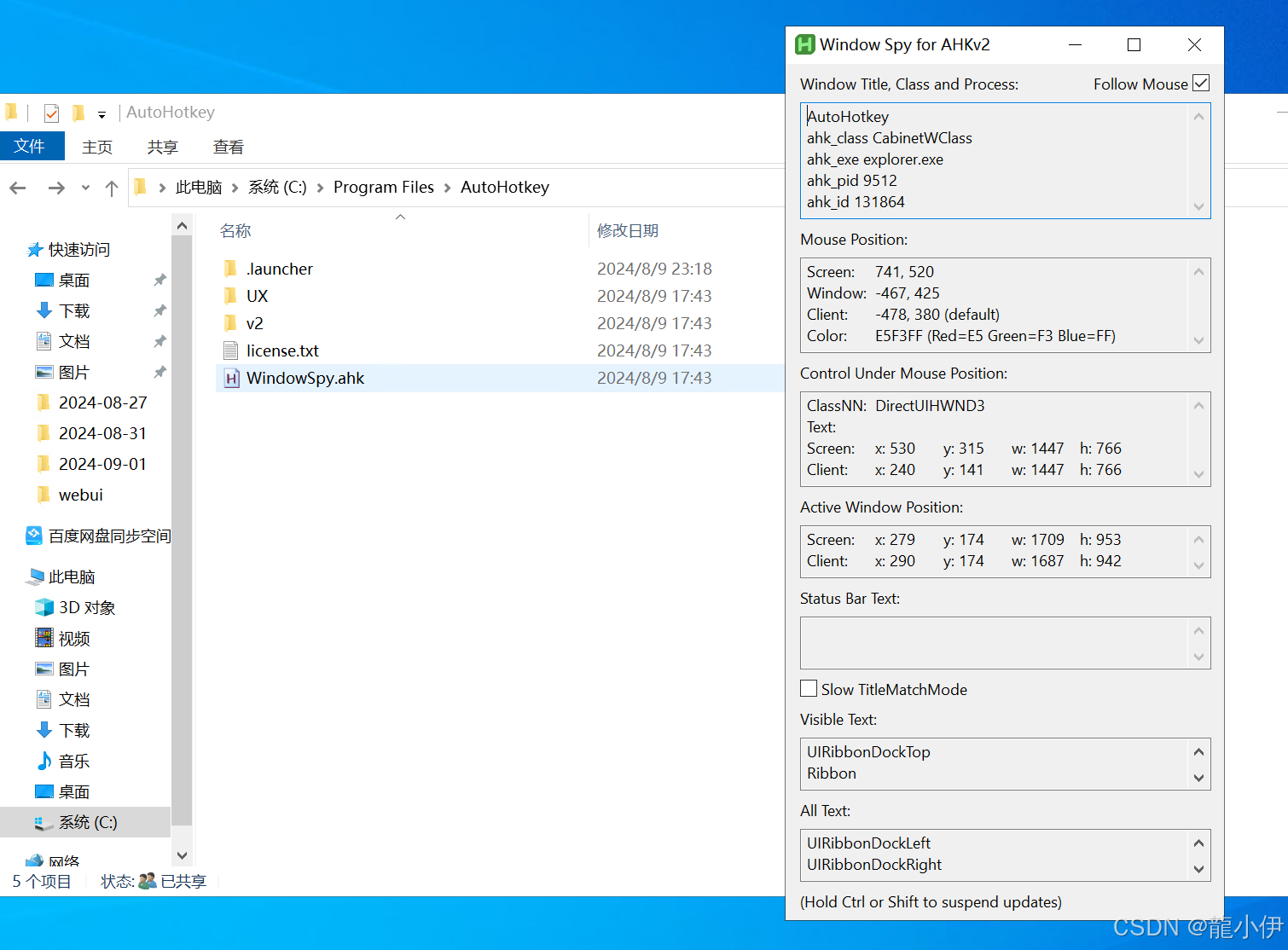This screenshot has width=1288, height=950.
Task: Click the pinned Pictures icon under Quick access
Action: pos(44,372)
